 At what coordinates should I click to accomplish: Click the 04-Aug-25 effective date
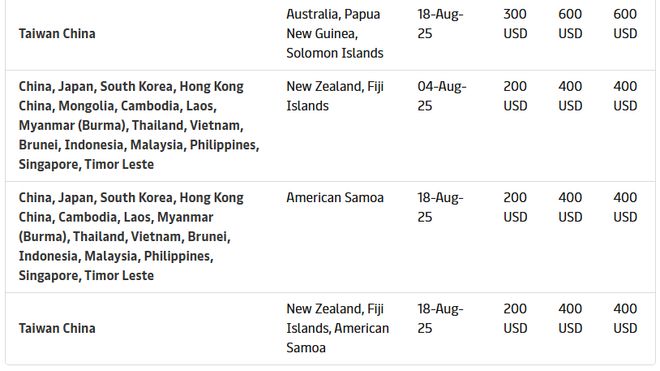tap(442, 96)
